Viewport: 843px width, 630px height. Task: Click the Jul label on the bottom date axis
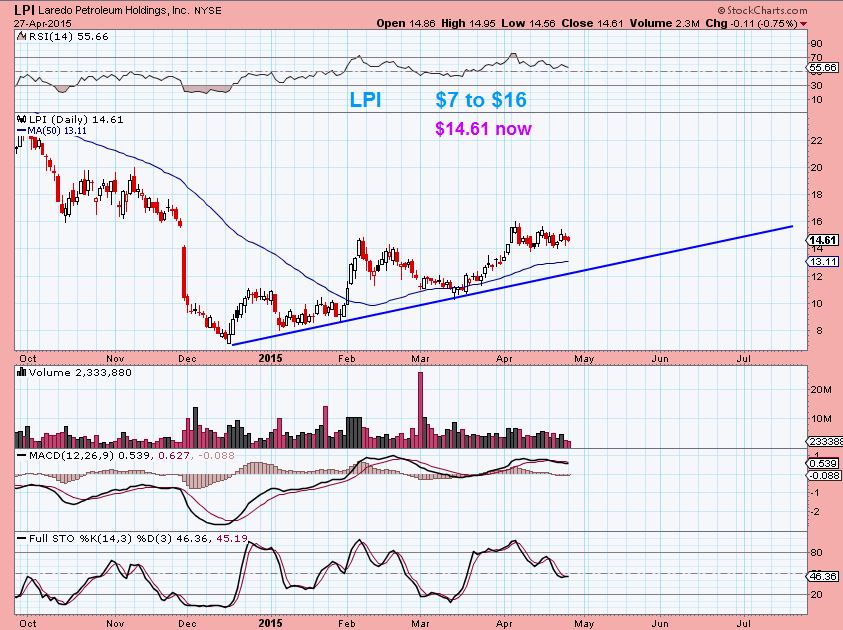pos(744,624)
